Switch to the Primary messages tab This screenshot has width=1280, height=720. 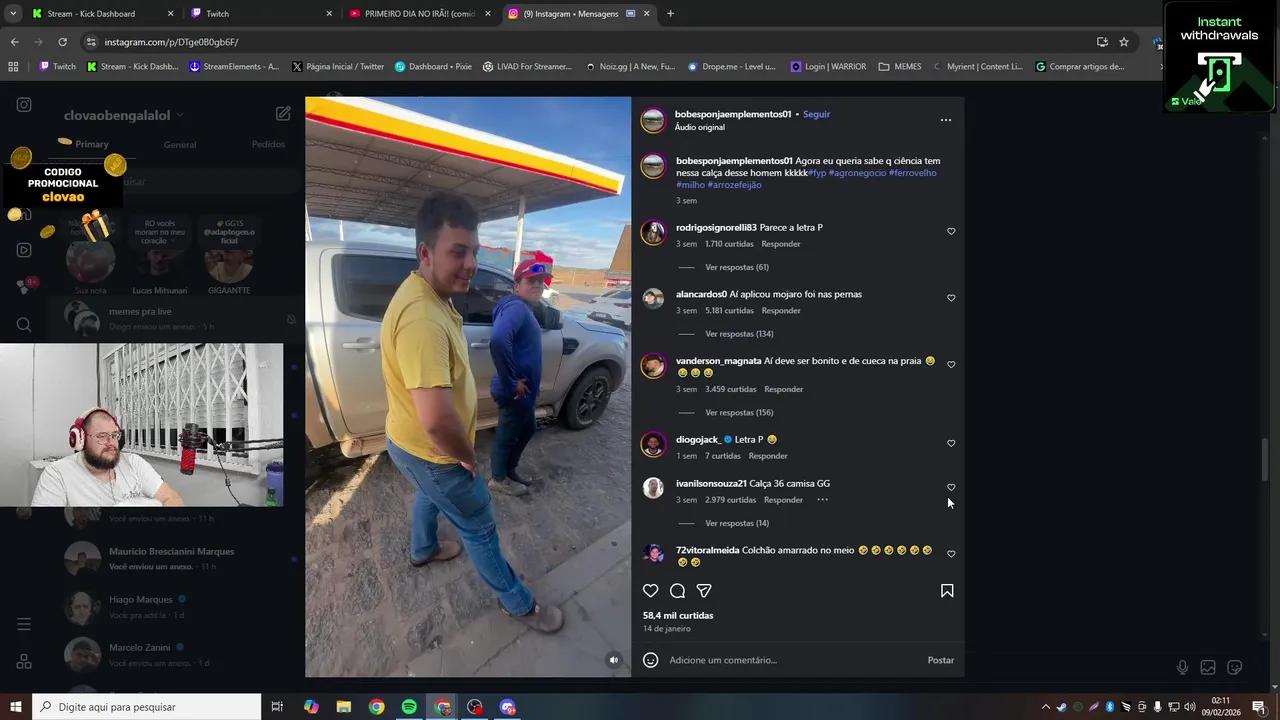click(91, 144)
